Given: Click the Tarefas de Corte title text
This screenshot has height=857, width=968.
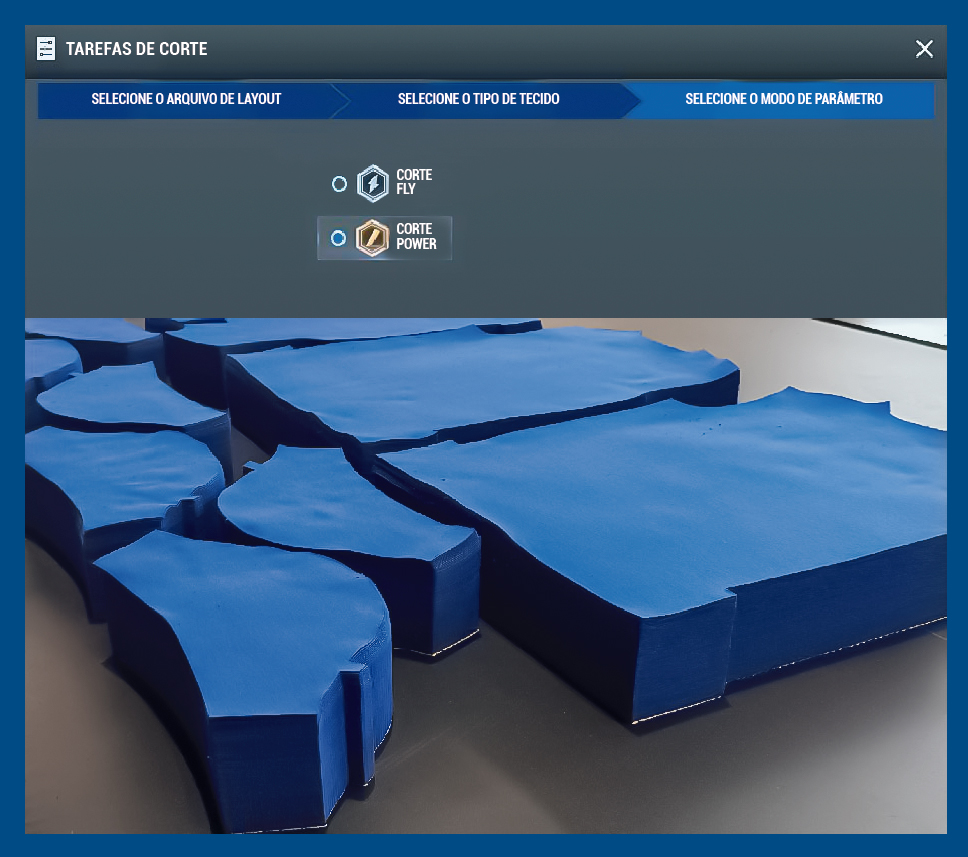Looking at the screenshot, I should point(136,48).
